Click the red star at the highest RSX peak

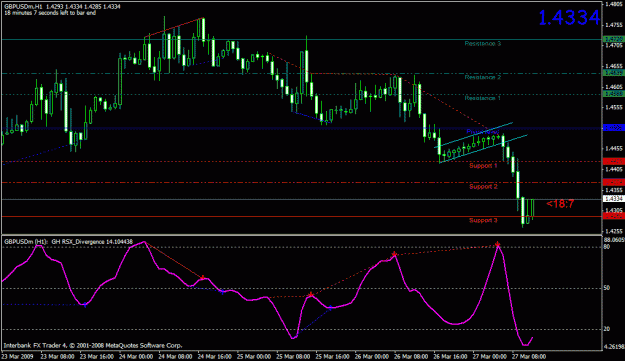click(497, 244)
